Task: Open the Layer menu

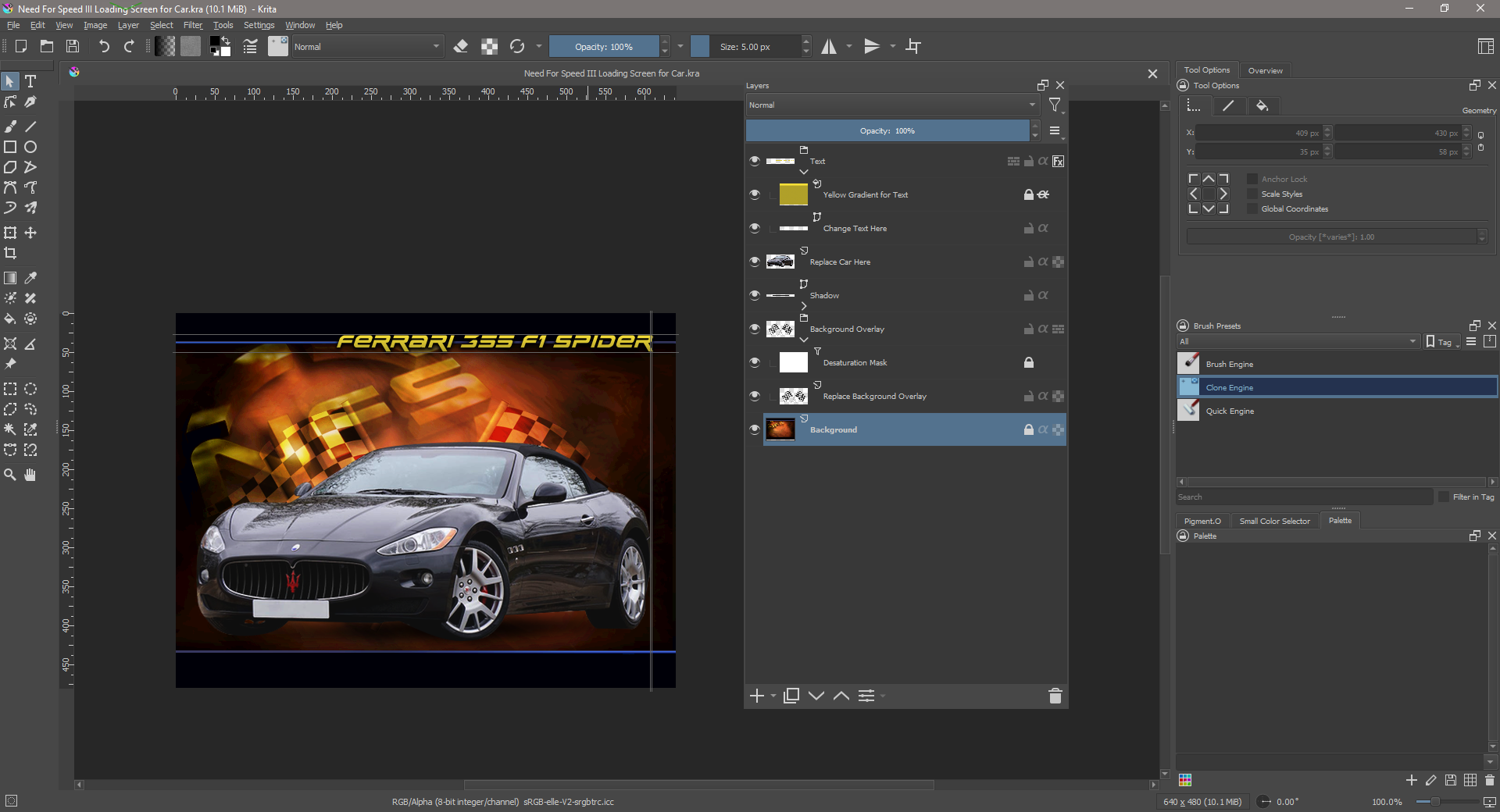Action: tap(128, 25)
